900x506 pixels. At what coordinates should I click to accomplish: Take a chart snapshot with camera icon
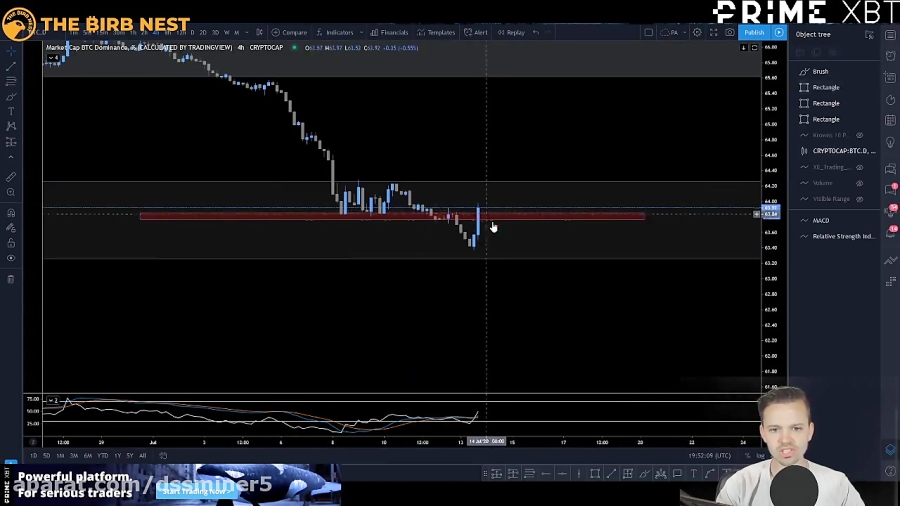coord(730,33)
